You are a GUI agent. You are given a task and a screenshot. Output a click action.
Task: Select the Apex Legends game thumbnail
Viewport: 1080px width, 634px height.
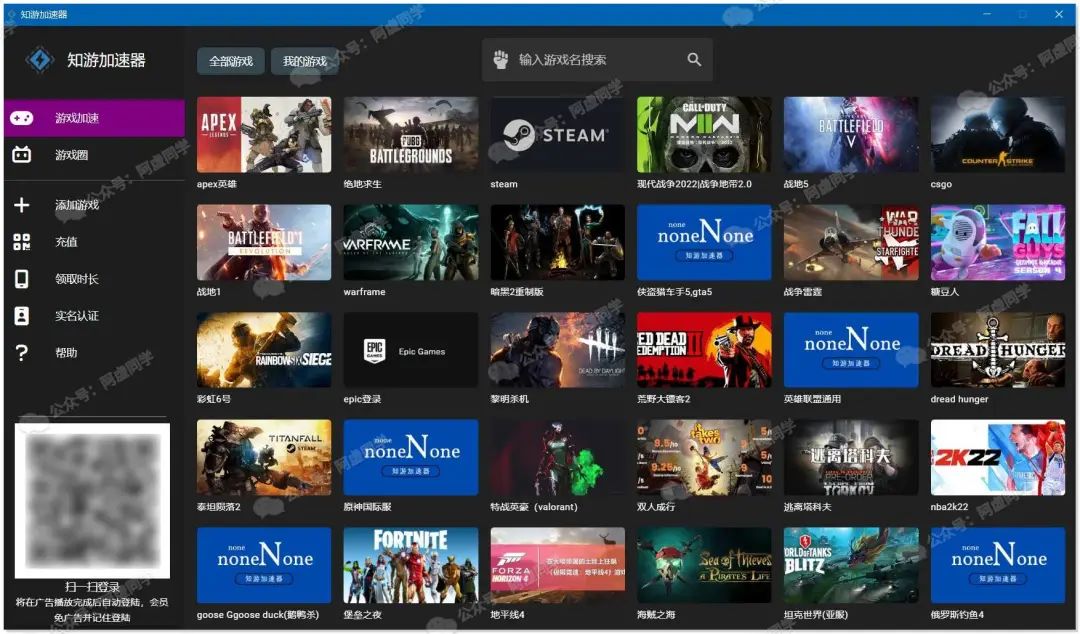264,134
